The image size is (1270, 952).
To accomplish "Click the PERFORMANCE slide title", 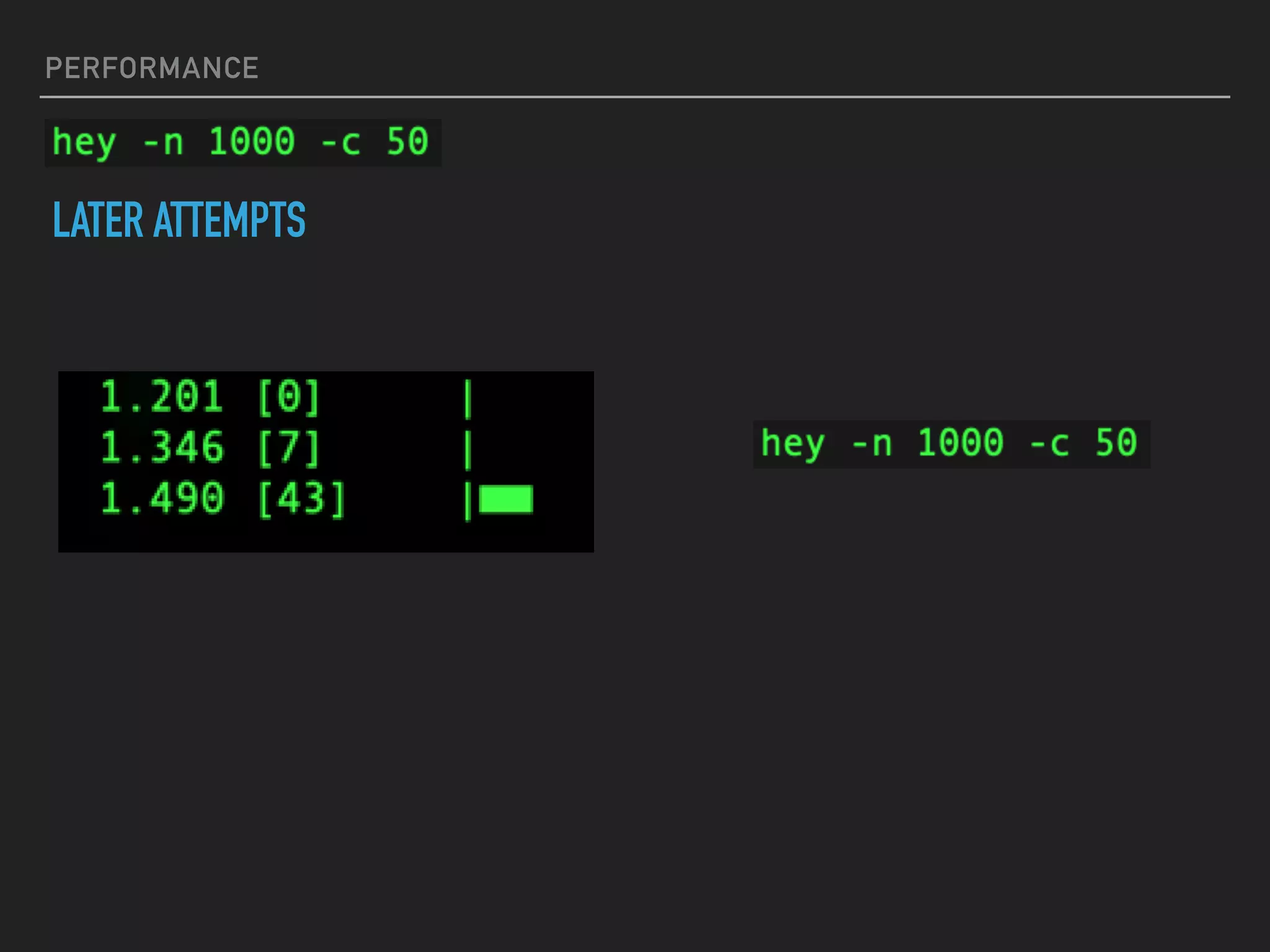I will coord(152,68).
